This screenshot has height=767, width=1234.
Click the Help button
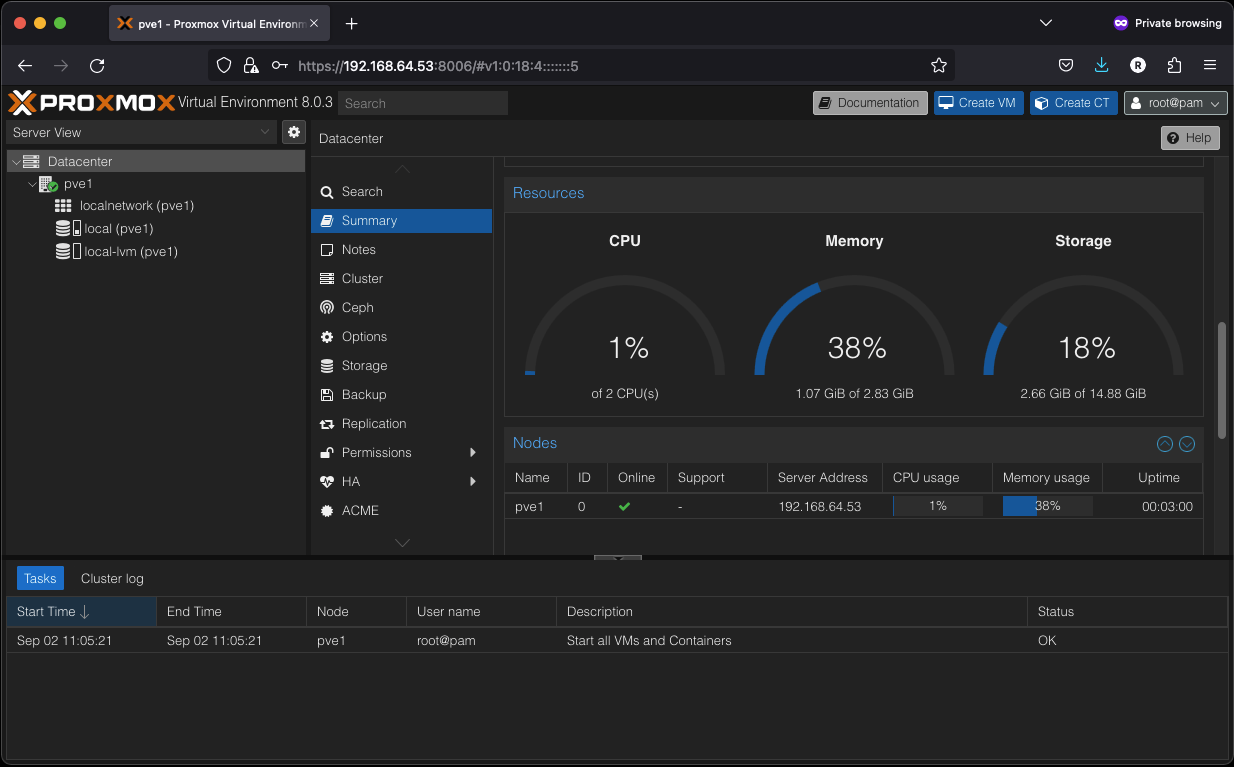[x=1190, y=138]
